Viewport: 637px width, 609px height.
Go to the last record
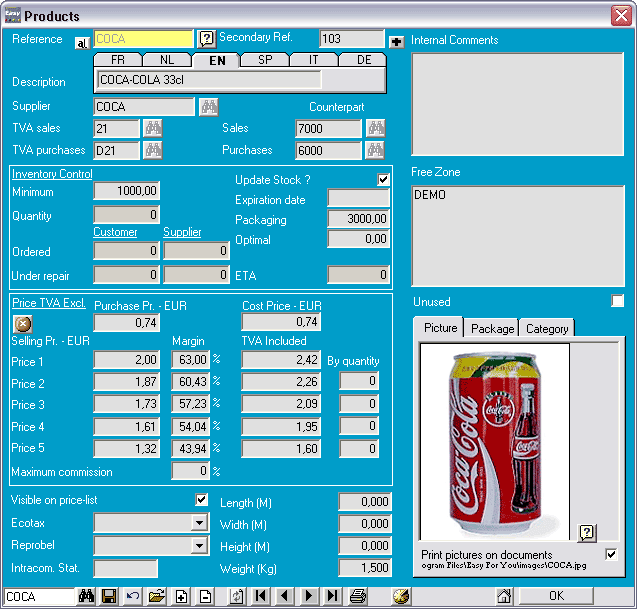coord(332,597)
